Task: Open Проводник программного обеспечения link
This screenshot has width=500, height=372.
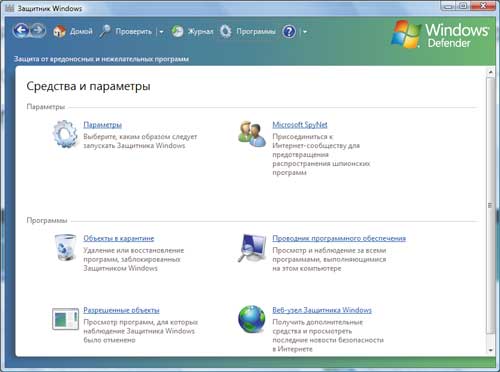Action: point(339,238)
